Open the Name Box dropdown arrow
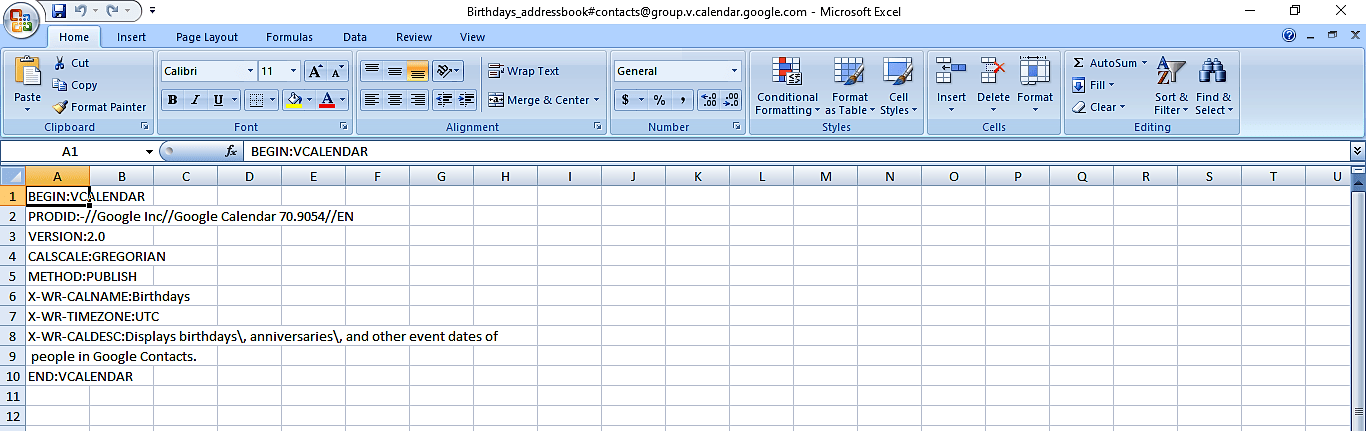 [150, 152]
